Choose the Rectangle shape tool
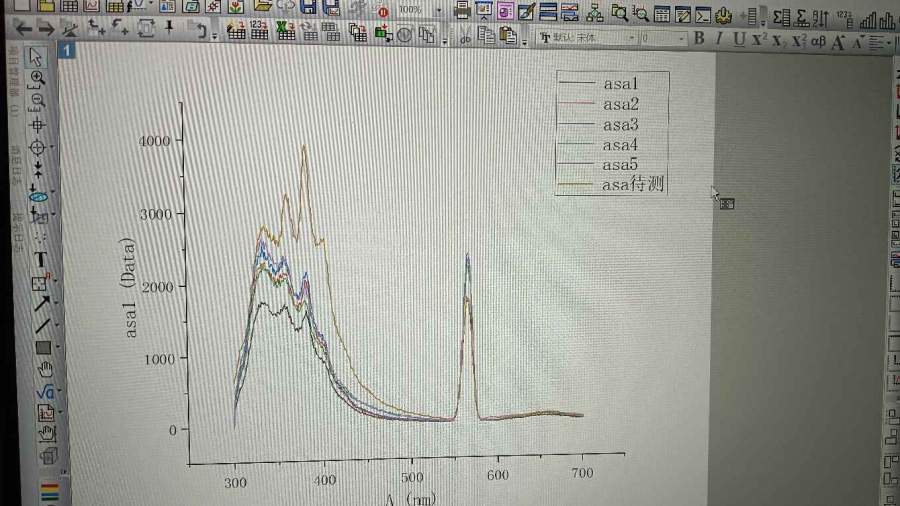Viewport: 900px width, 506px height. 43,347
